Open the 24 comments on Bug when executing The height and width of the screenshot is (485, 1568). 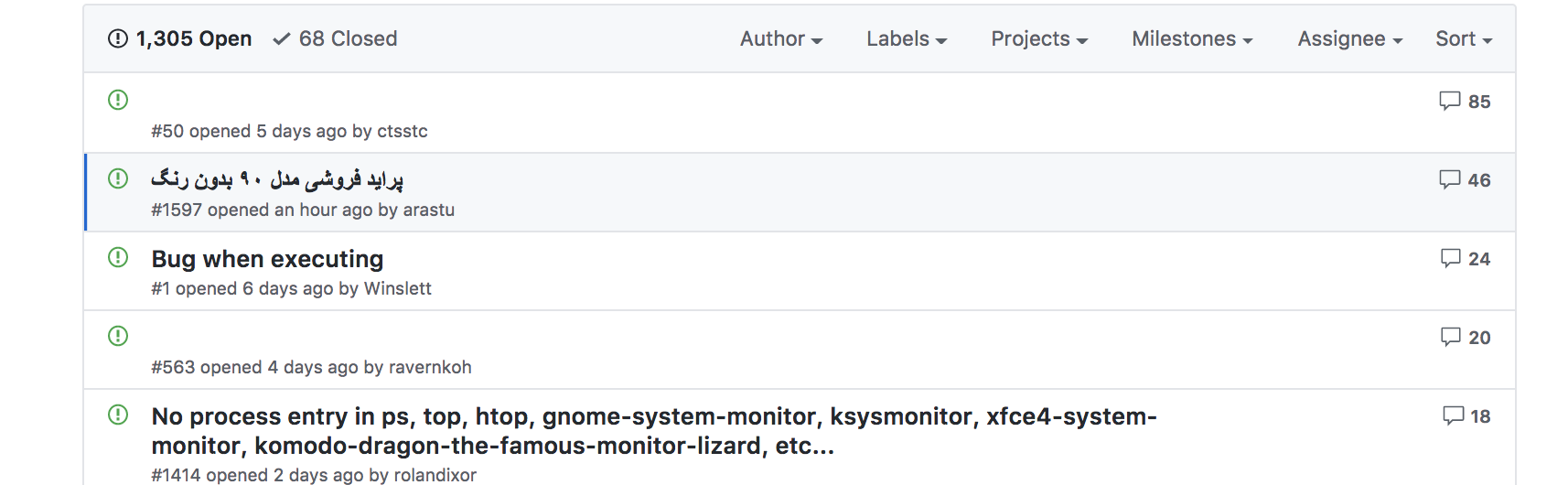(1450, 258)
